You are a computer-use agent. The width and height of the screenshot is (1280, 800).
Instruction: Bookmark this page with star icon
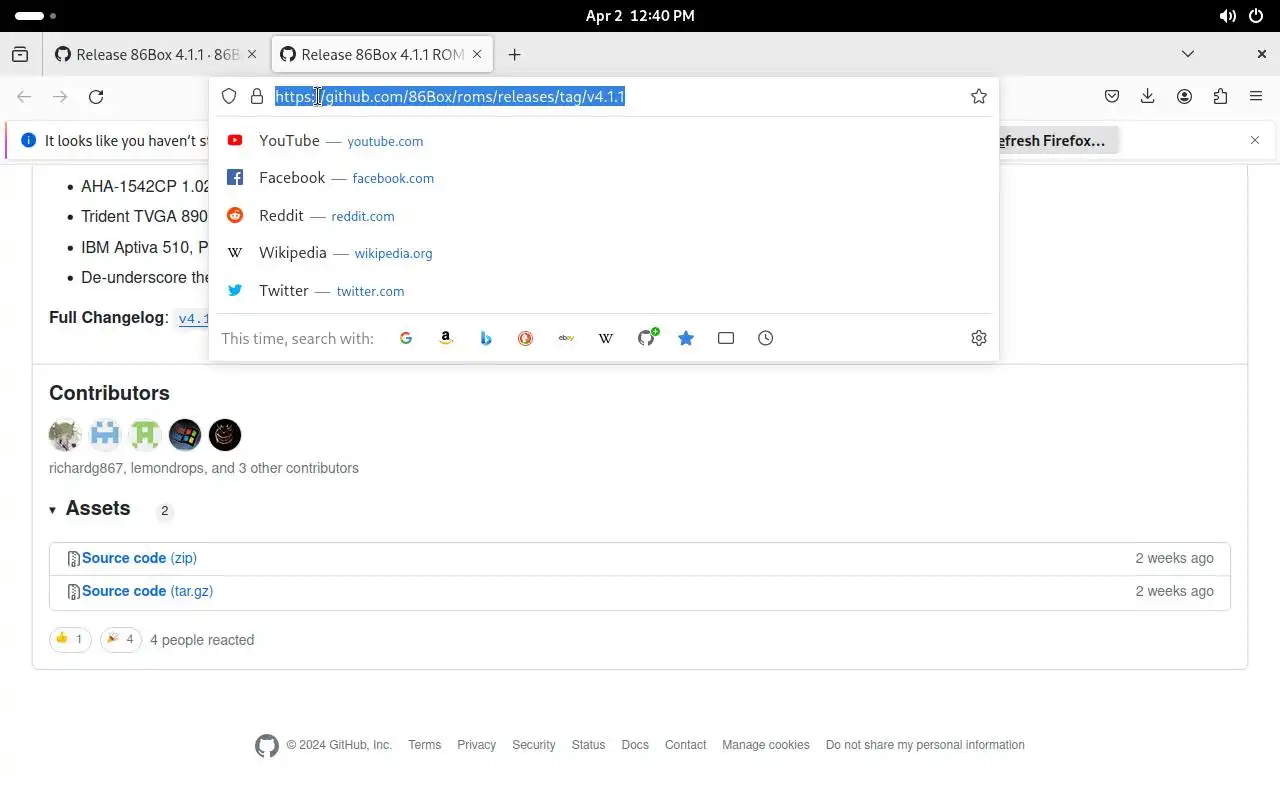point(979,96)
